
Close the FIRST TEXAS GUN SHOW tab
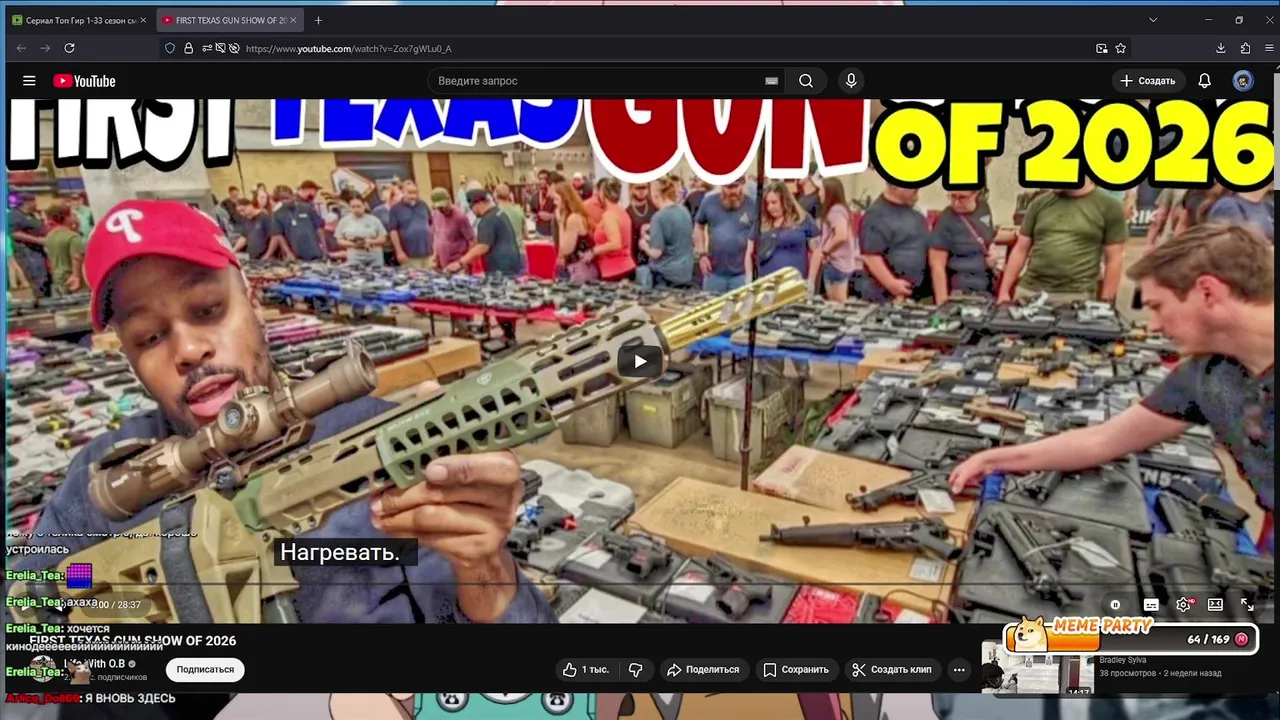tap(293, 20)
